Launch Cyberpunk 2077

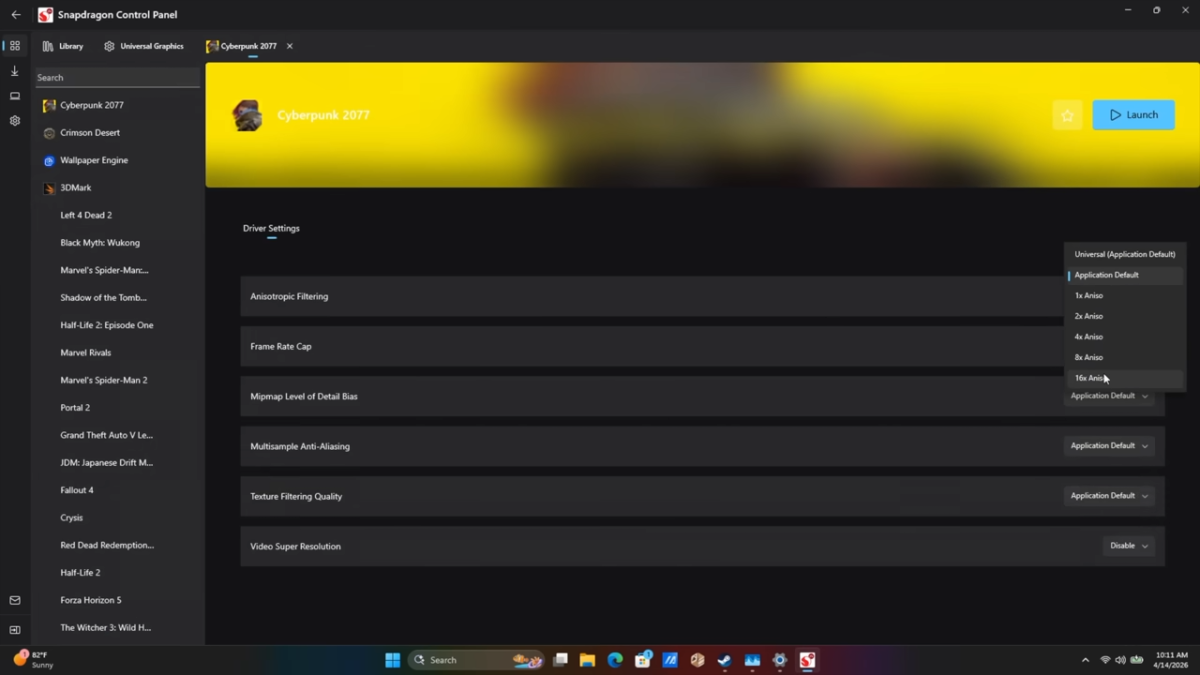[1133, 115]
